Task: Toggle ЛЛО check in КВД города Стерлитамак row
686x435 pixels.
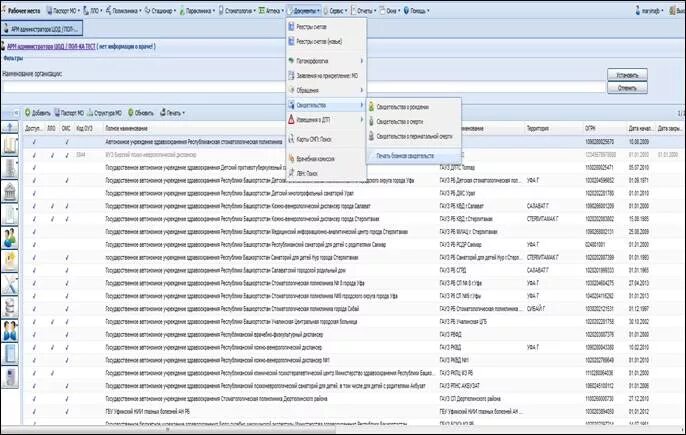Action: click(52, 218)
